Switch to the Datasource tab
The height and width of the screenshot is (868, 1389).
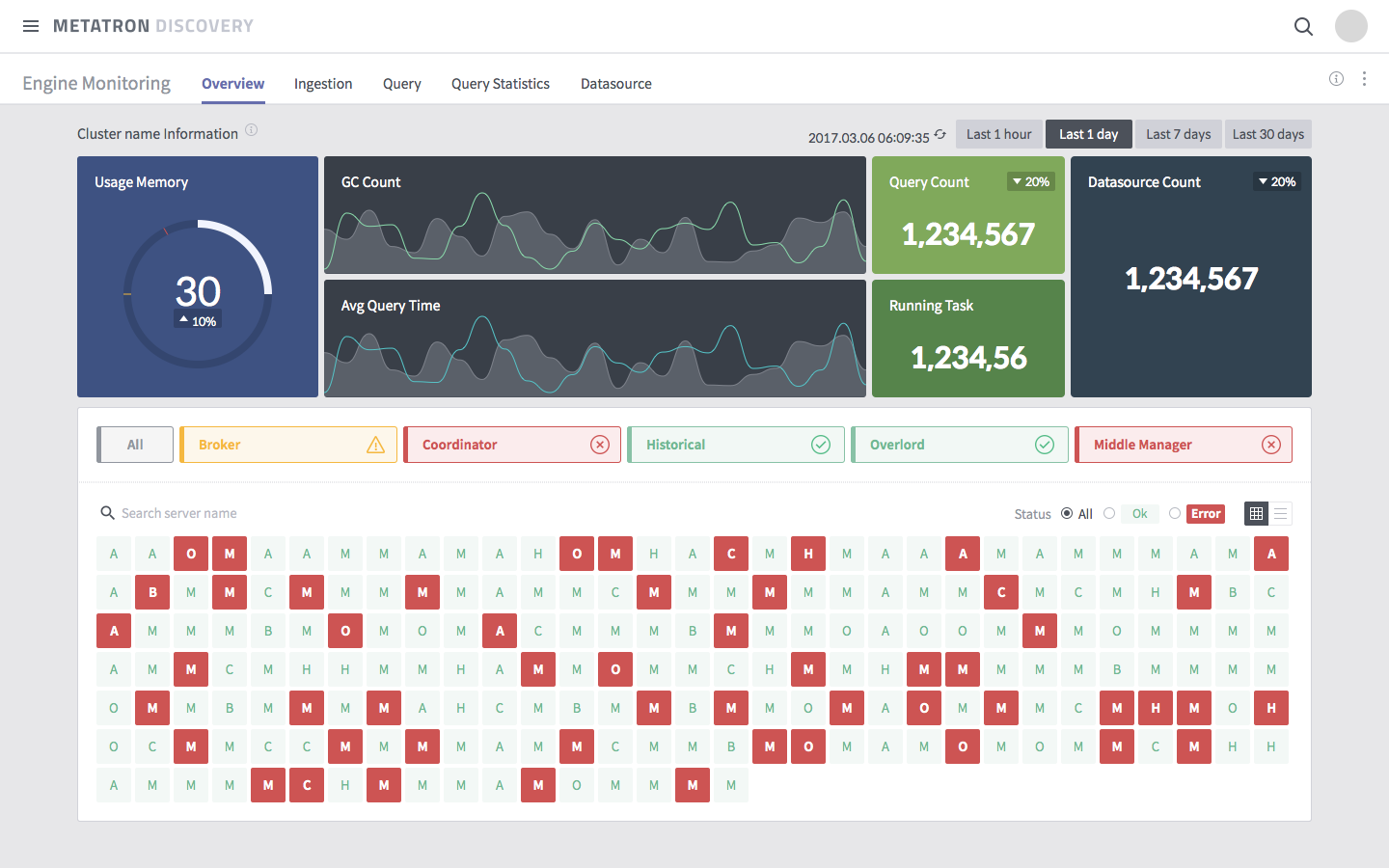click(x=616, y=84)
